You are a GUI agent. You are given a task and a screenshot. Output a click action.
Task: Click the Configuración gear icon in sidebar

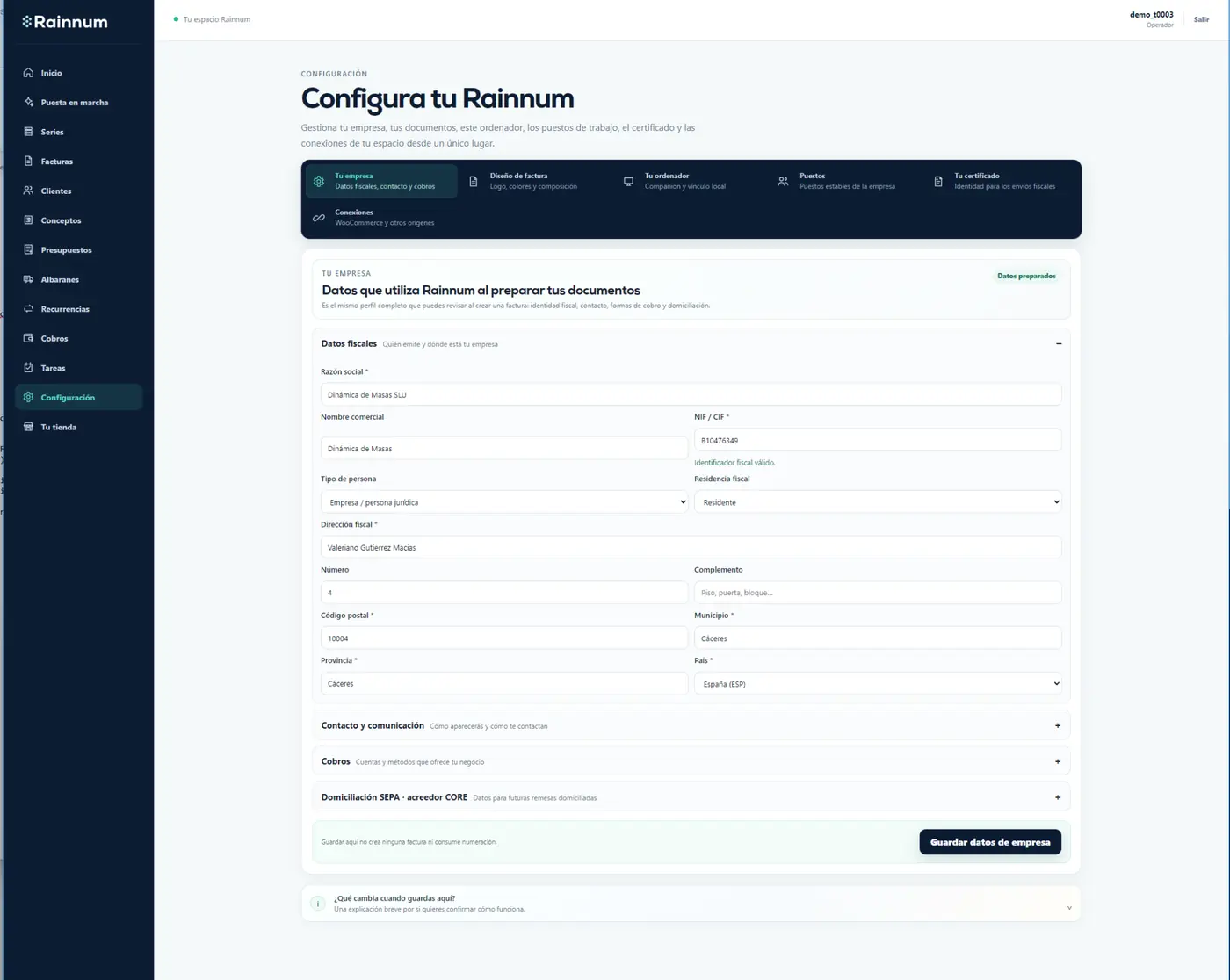[x=28, y=397]
